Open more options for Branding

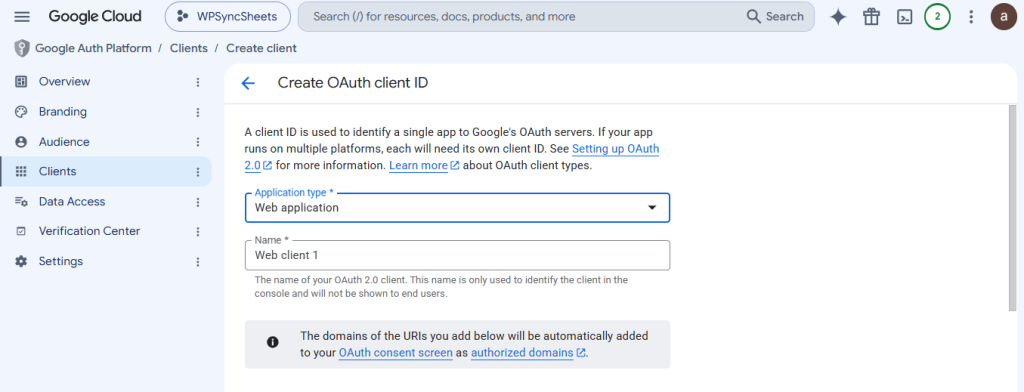point(198,112)
